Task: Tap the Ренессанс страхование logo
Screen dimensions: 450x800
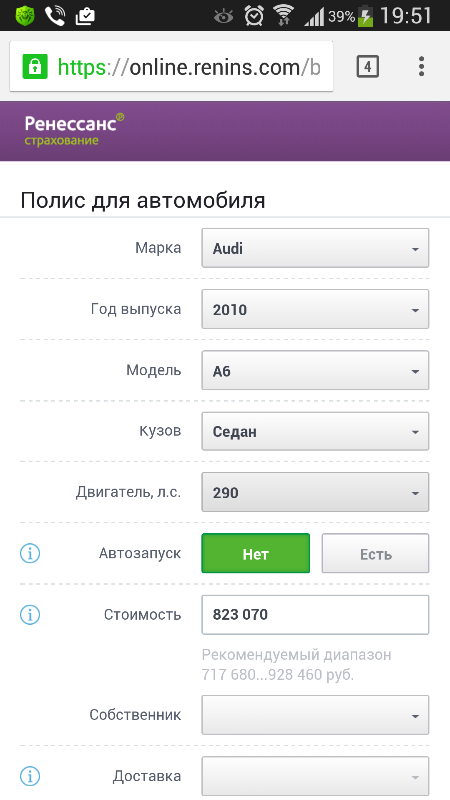Action: [x=74, y=130]
